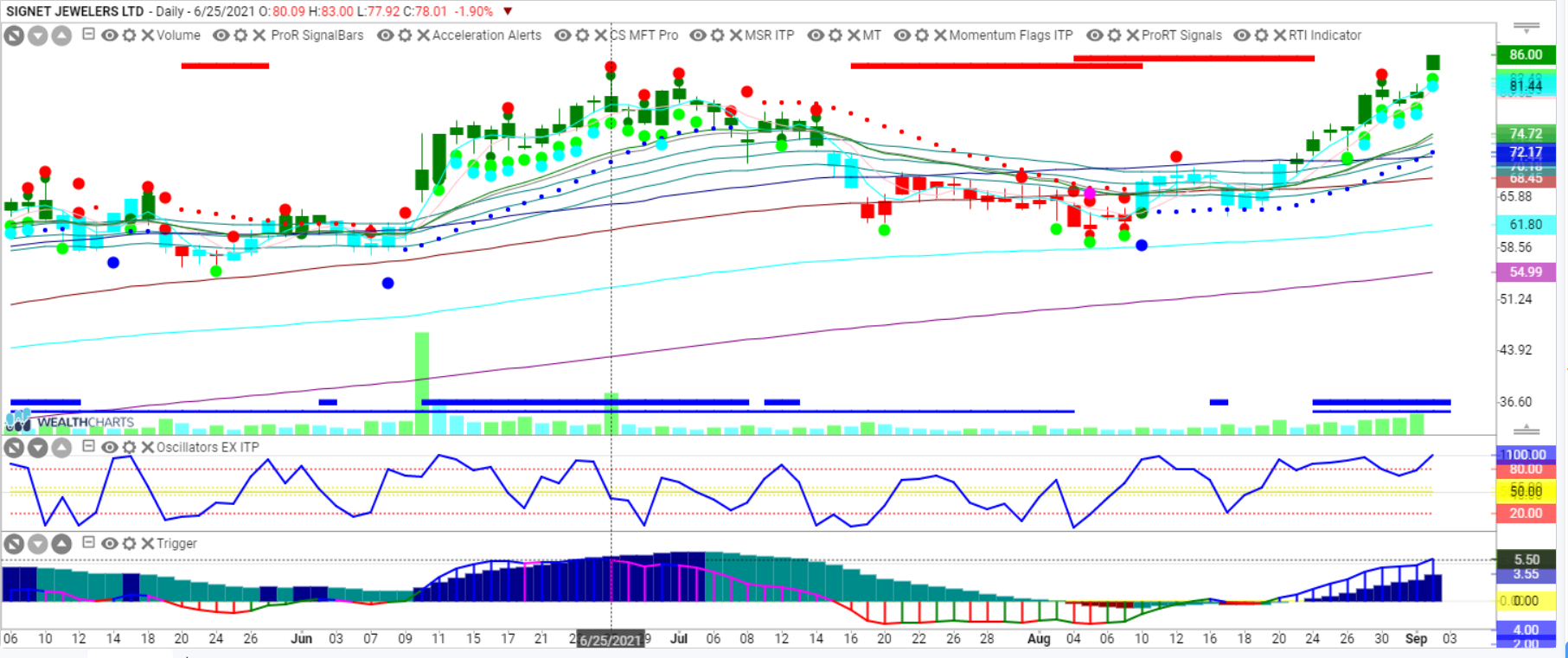Open settings gear for Acceleration Alerts
This screenshot has height=658, width=1568.
[x=405, y=35]
